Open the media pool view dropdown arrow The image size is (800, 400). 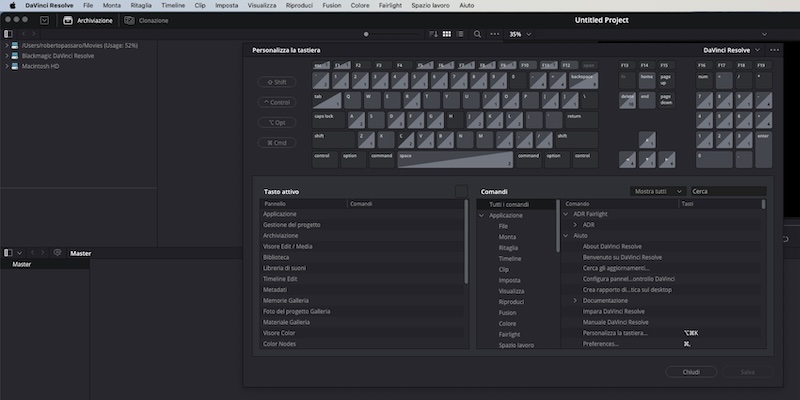[19, 253]
